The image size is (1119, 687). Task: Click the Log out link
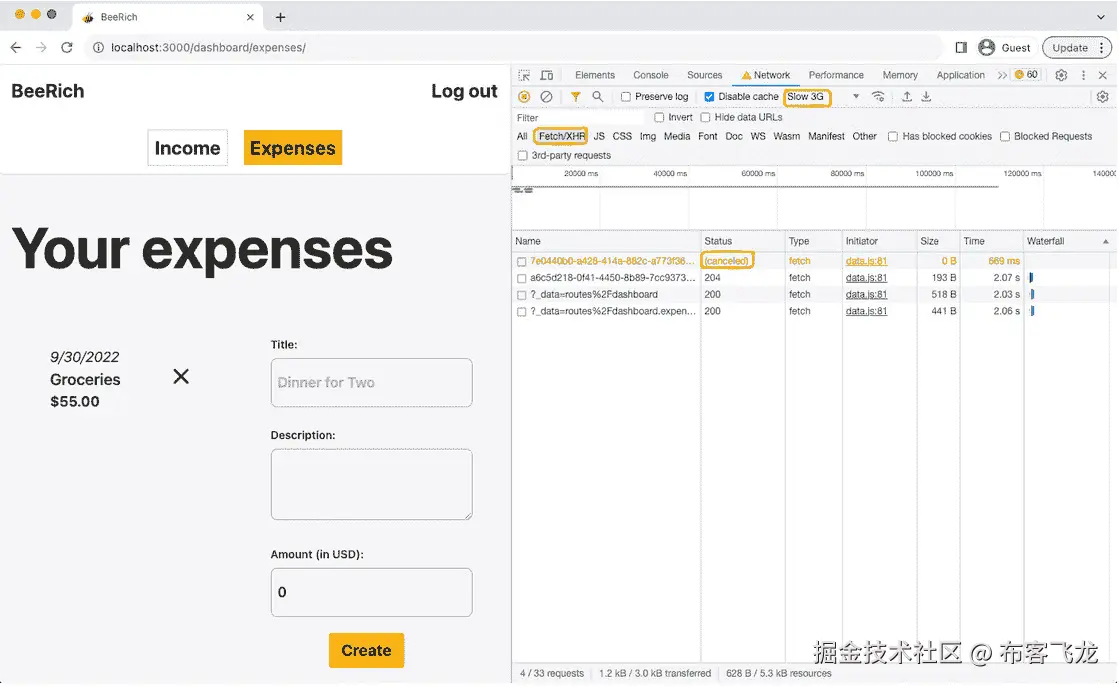(x=463, y=91)
